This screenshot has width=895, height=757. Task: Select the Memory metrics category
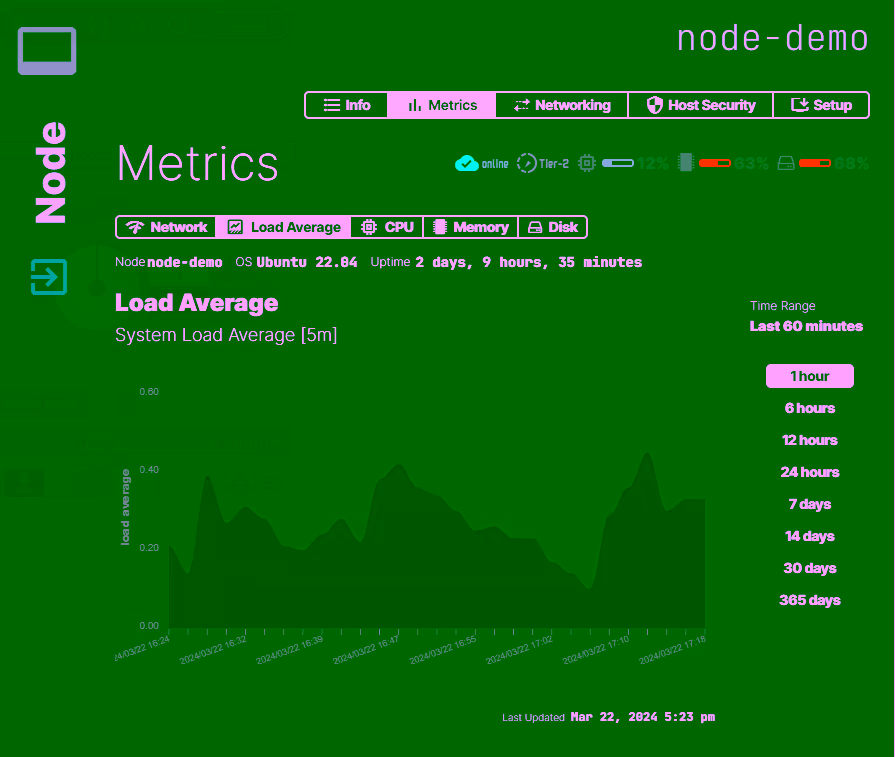[x=470, y=227]
